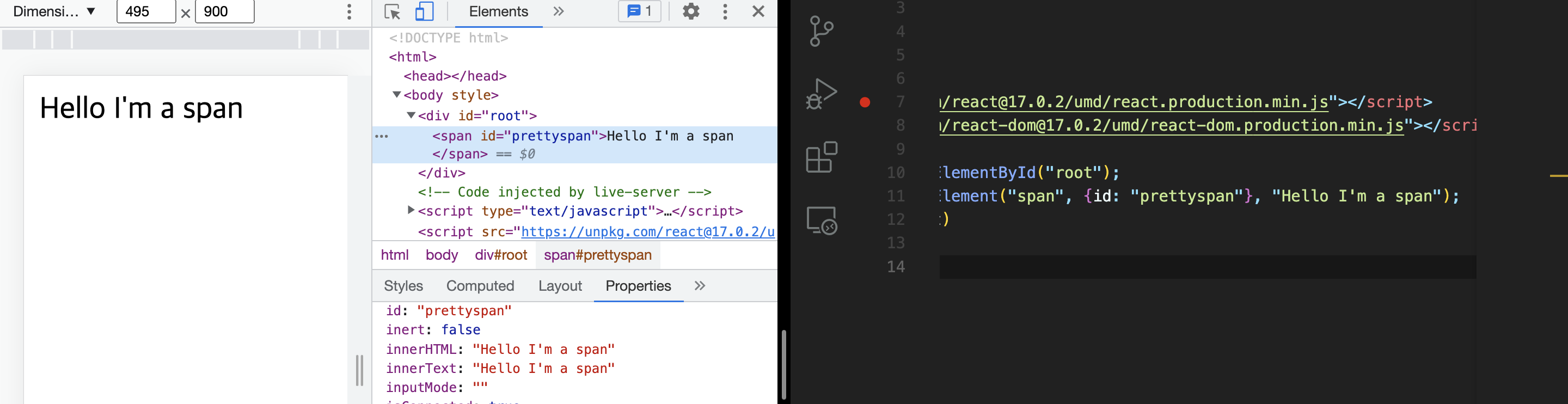Open DevTools settings gear
Image resolution: width=1568 pixels, height=404 pixels.
click(x=691, y=11)
